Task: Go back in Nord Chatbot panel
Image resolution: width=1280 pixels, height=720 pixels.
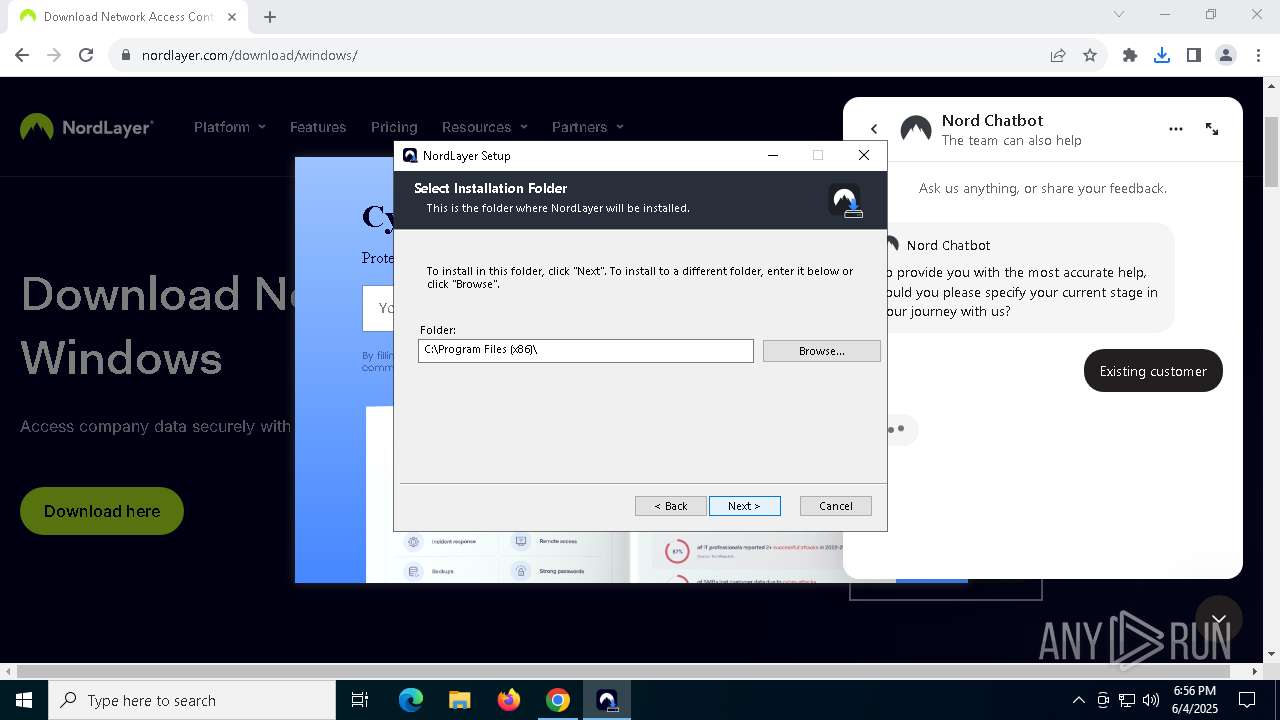Action: 874,129
